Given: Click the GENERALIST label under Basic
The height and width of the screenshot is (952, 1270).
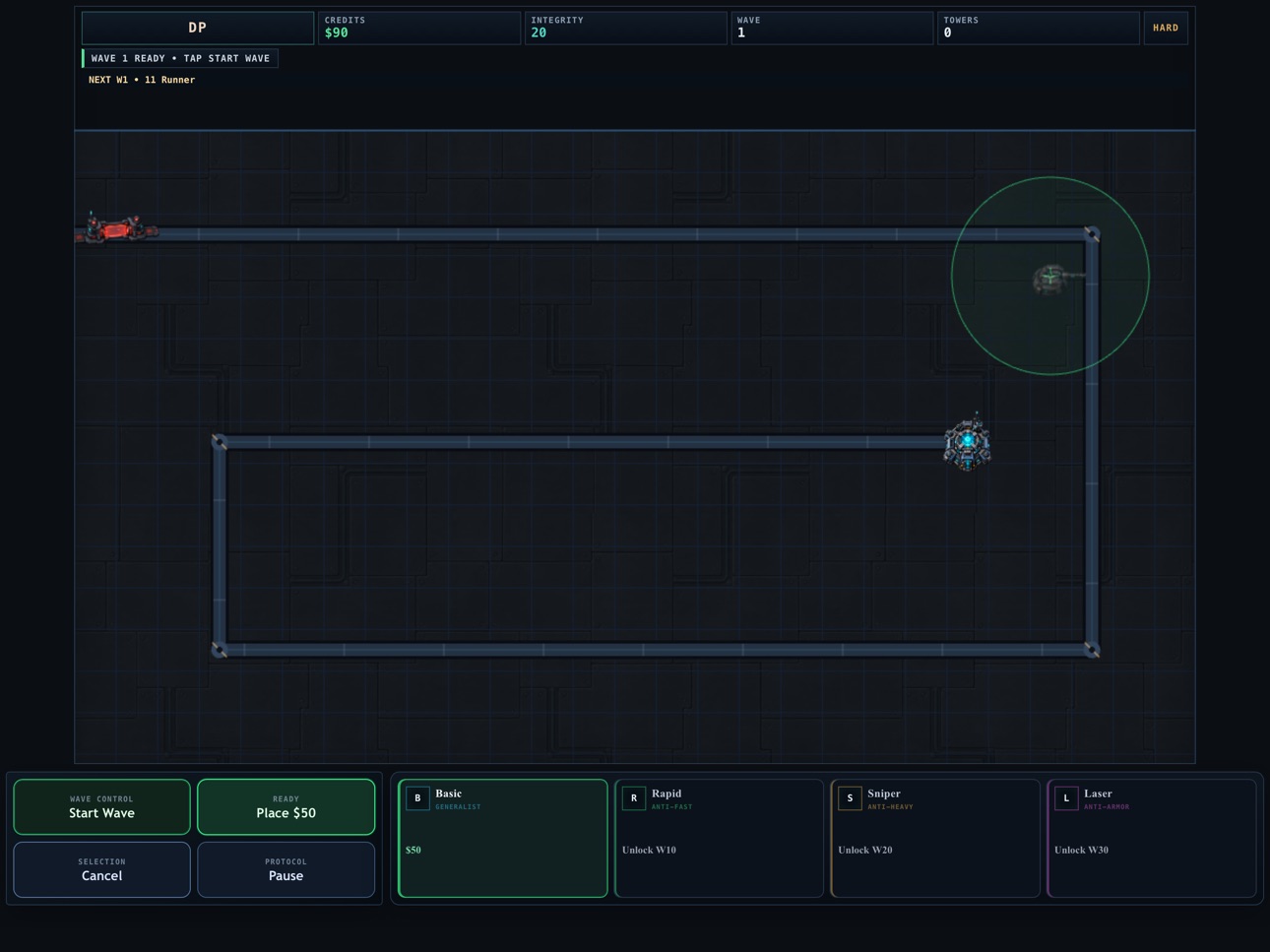Looking at the screenshot, I should pos(458,807).
